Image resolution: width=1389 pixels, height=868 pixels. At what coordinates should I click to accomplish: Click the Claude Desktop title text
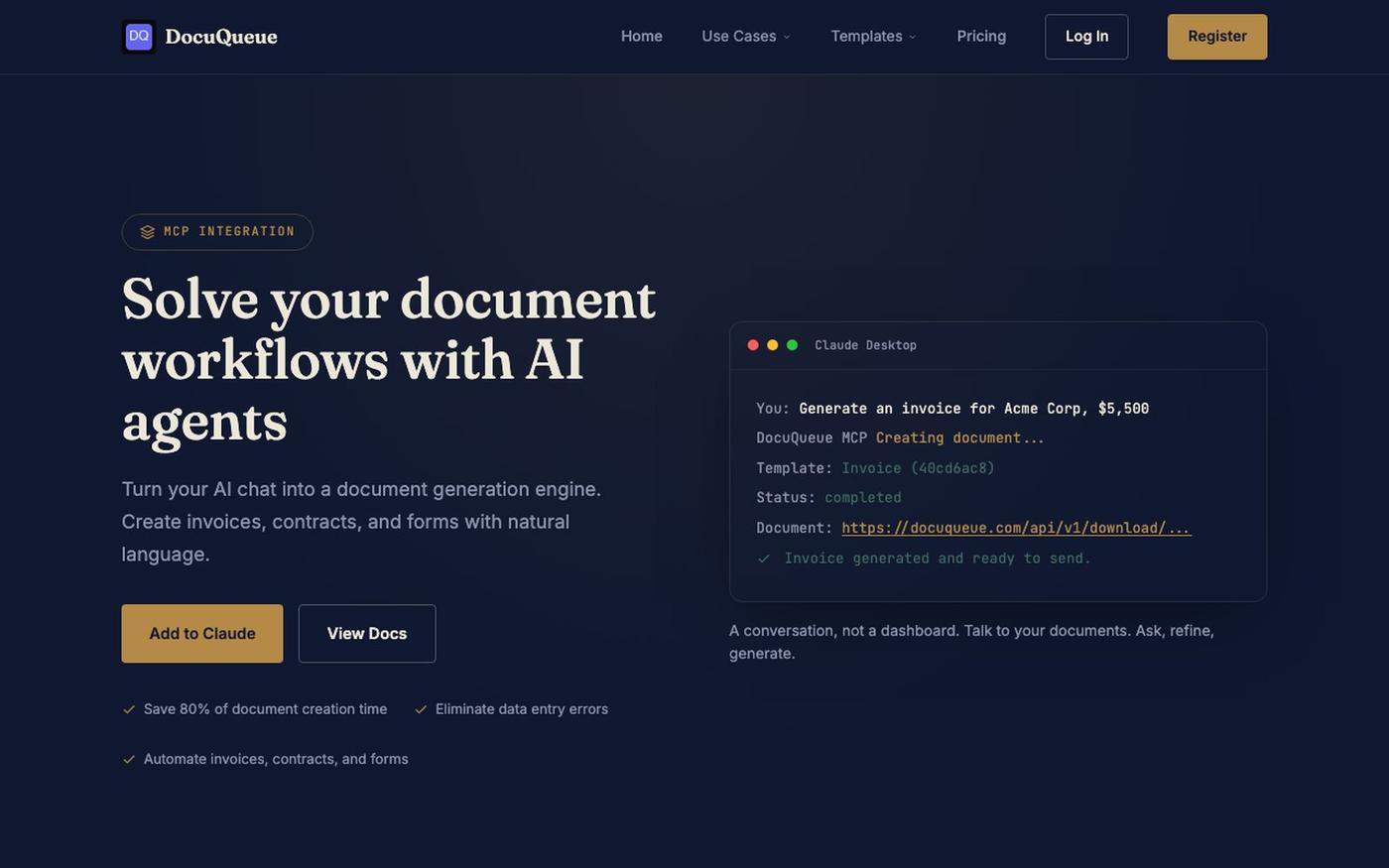865,345
